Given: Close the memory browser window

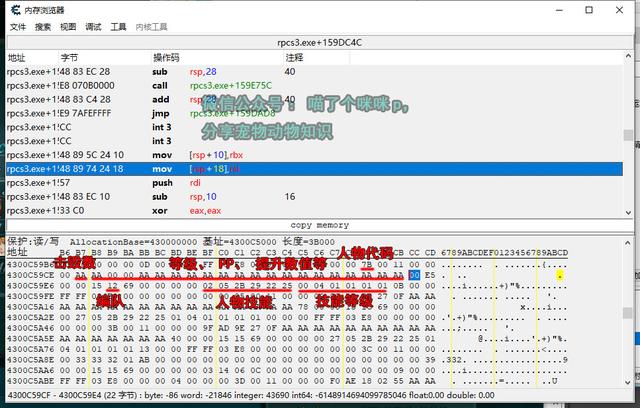Looking at the screenshot, I should click(619, 10).
